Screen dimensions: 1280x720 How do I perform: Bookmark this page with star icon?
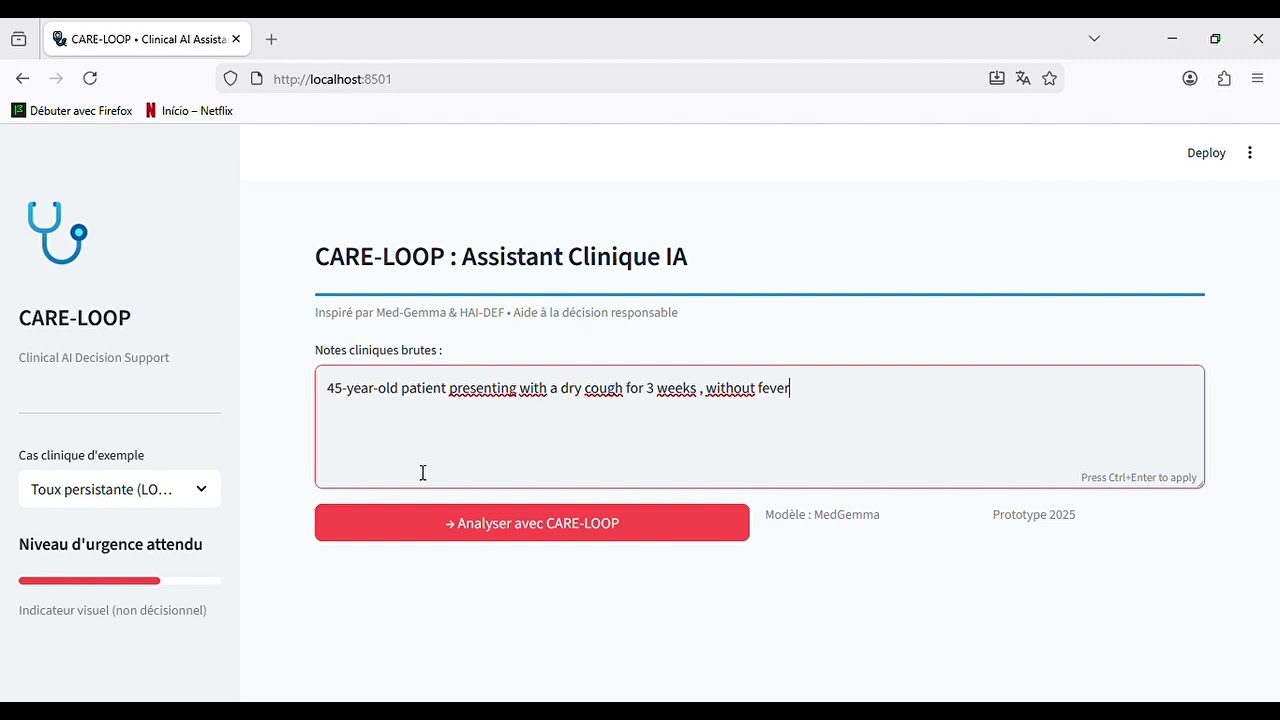coord(1050,79)
